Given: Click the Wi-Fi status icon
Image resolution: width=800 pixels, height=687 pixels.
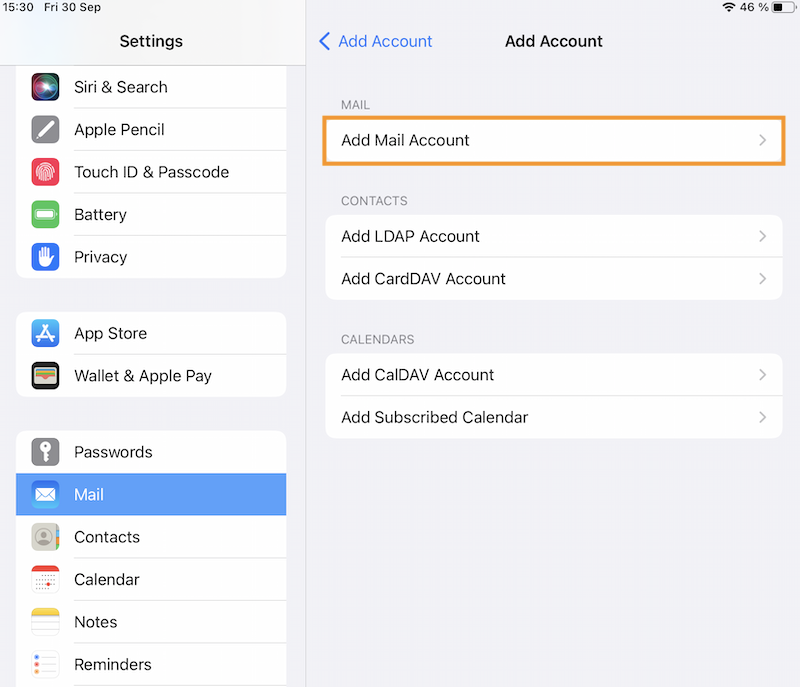Looking at the screenshot, I should tap(727, 7).
